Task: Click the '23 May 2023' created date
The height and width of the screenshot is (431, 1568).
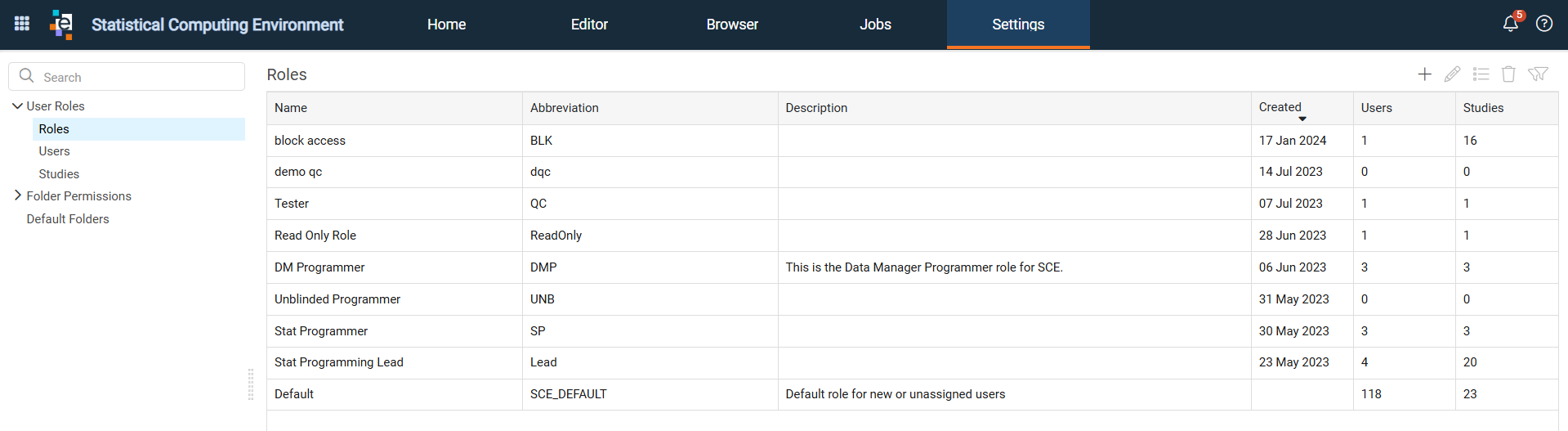Action: pos(1294,362)
